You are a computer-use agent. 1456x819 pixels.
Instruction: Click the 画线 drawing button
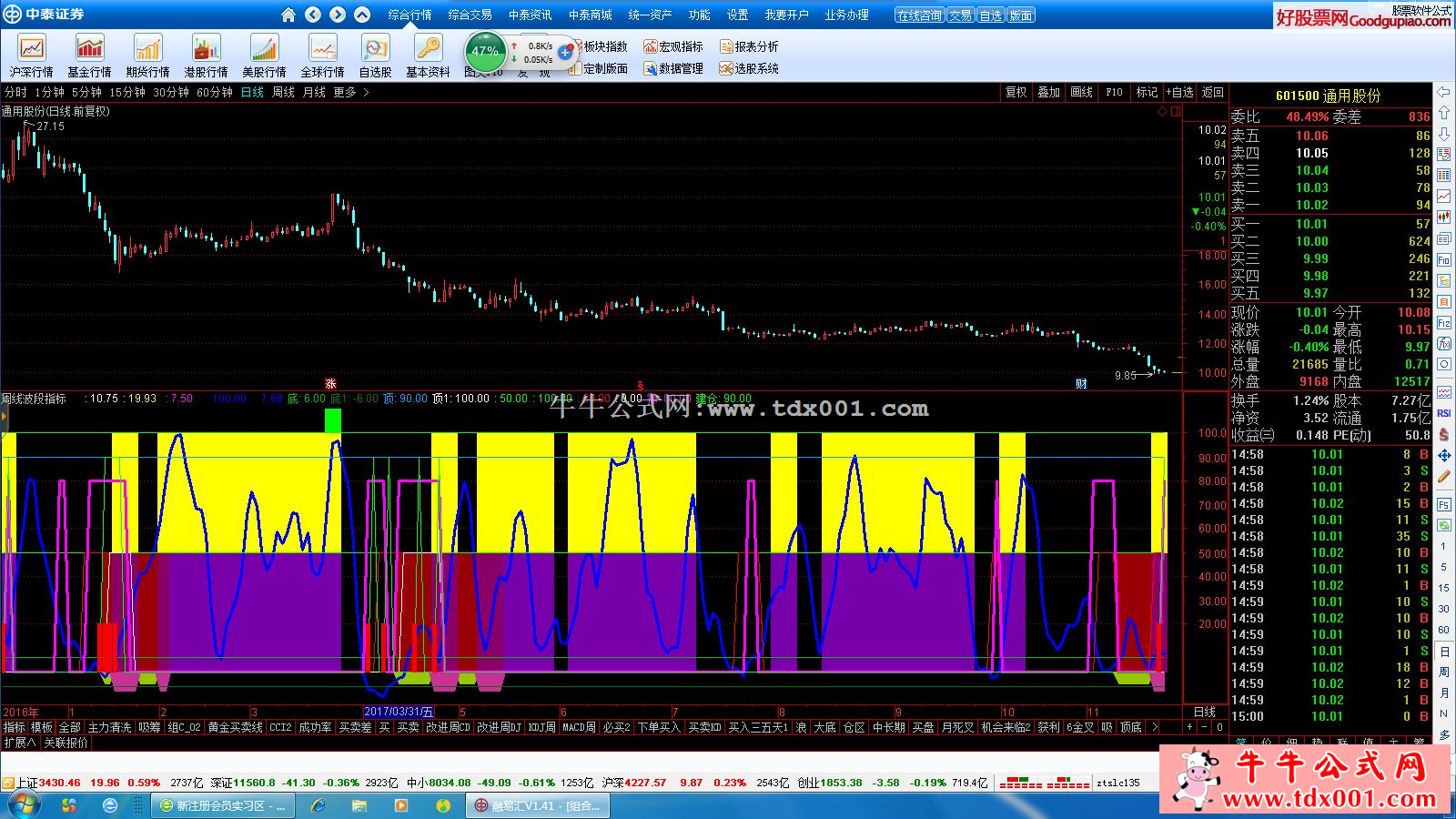click(1081, 93)
